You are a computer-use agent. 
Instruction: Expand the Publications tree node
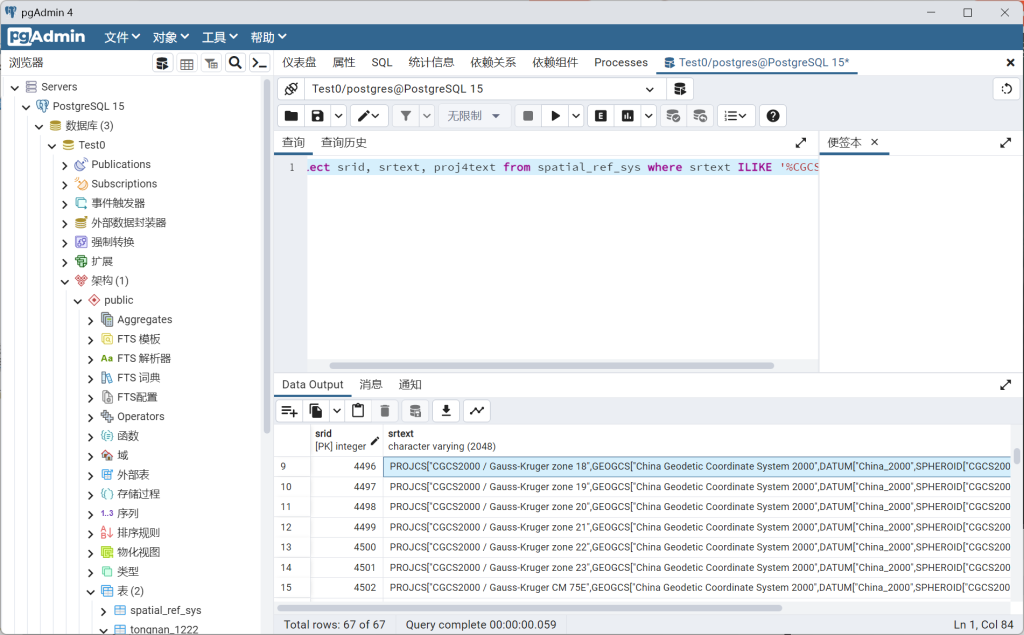point(65,165)
